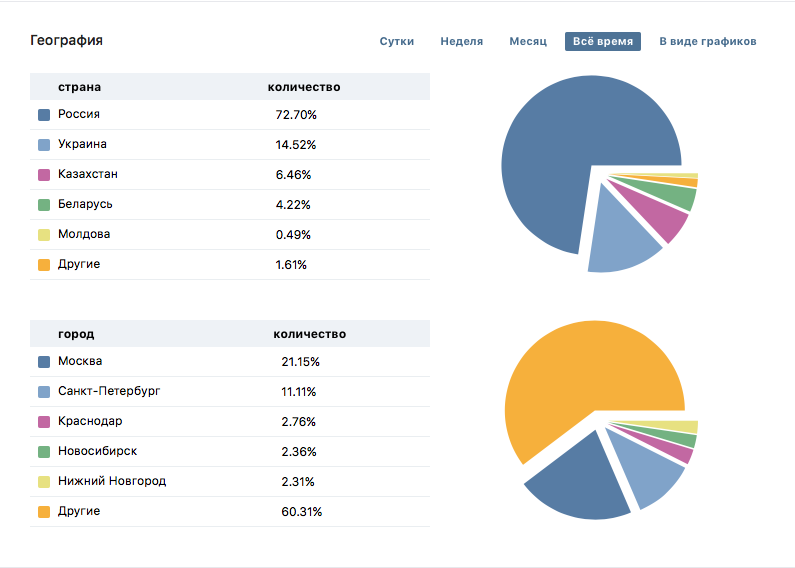Click the Казахстан magenta color swatch
Image resolution: width=795 pixels, height=568 pixels.
[x=44, y=175]
